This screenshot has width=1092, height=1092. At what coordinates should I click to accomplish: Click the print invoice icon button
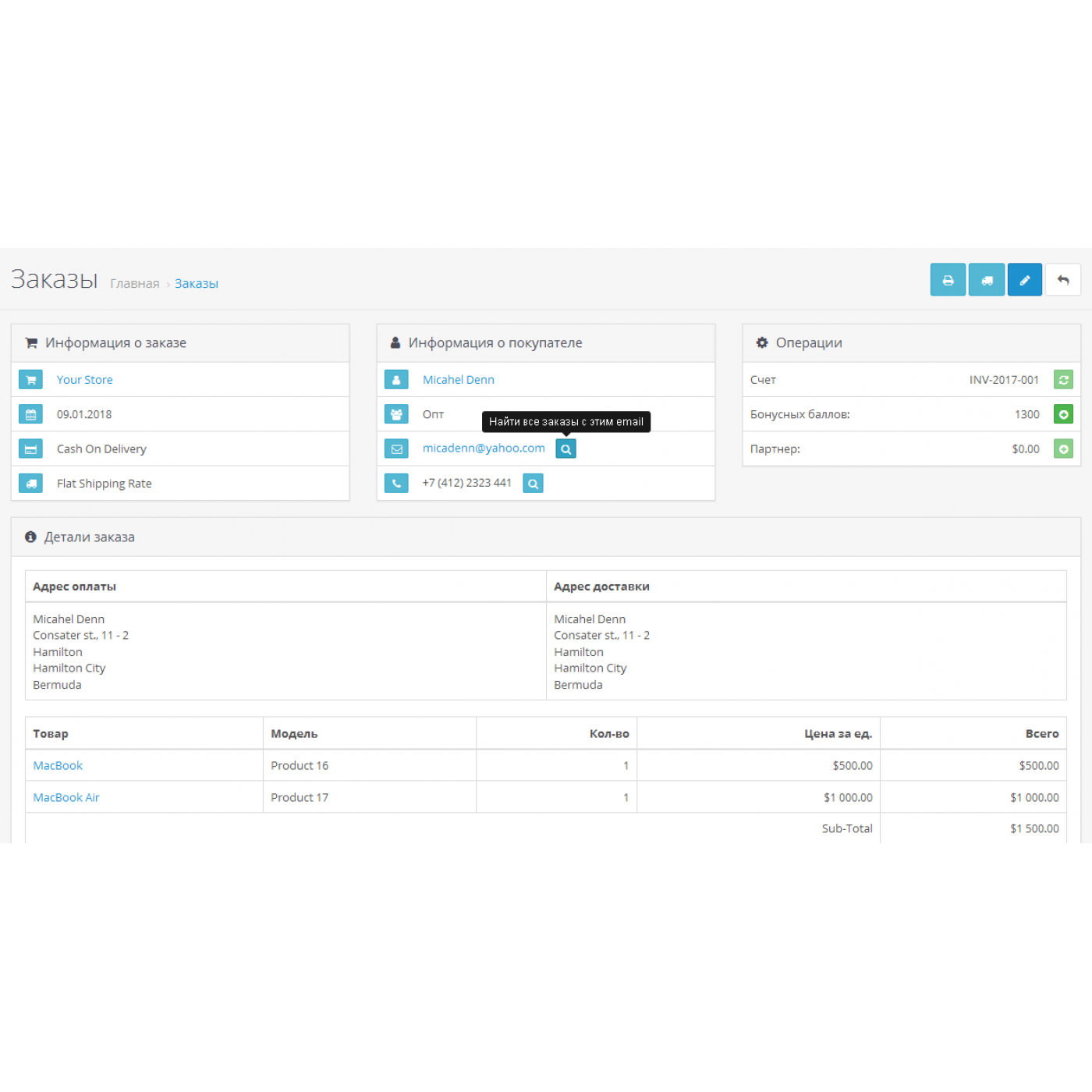(948, 280)
